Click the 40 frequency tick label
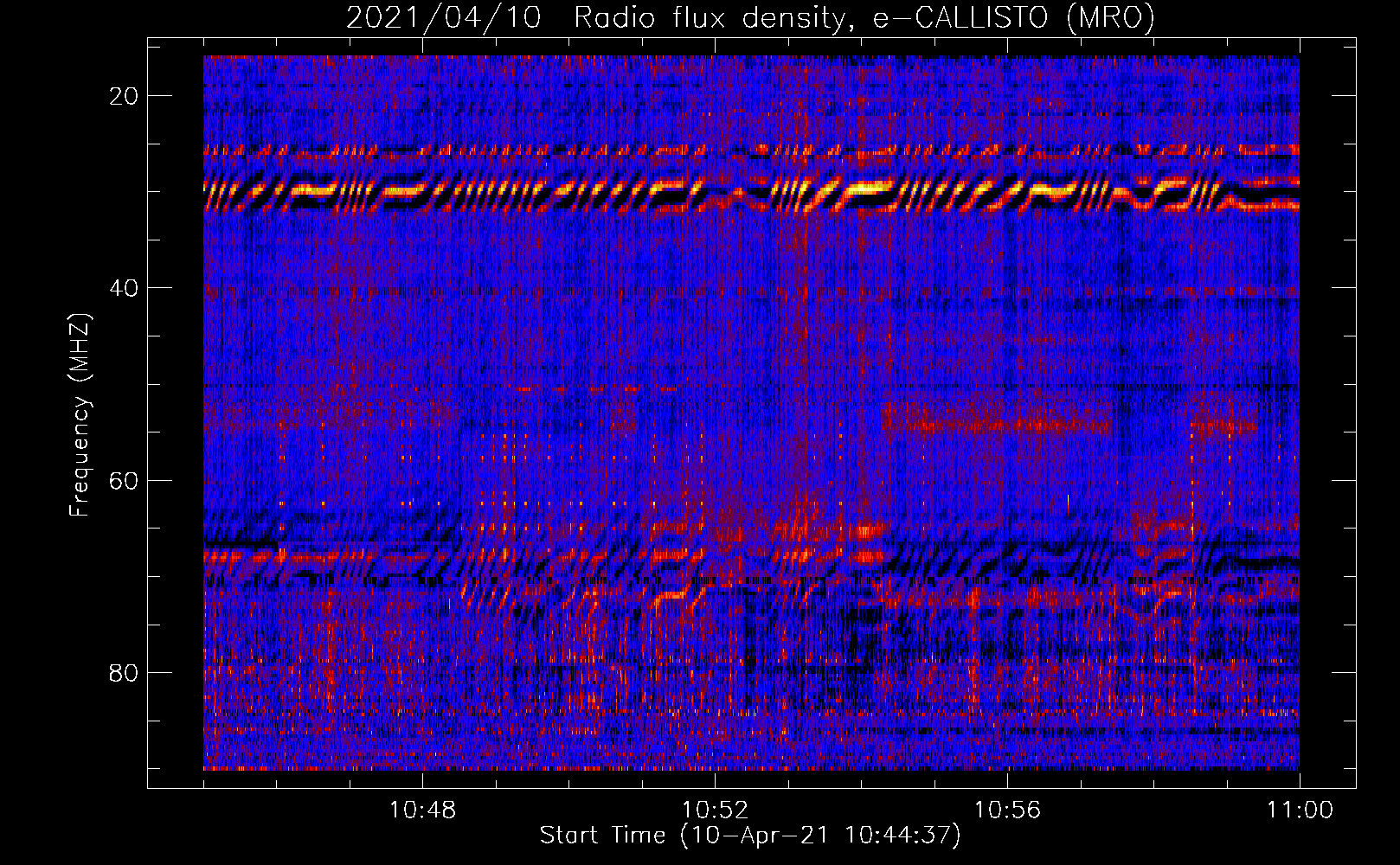The height and width of the screenshot is (865, 1400). 125,288
